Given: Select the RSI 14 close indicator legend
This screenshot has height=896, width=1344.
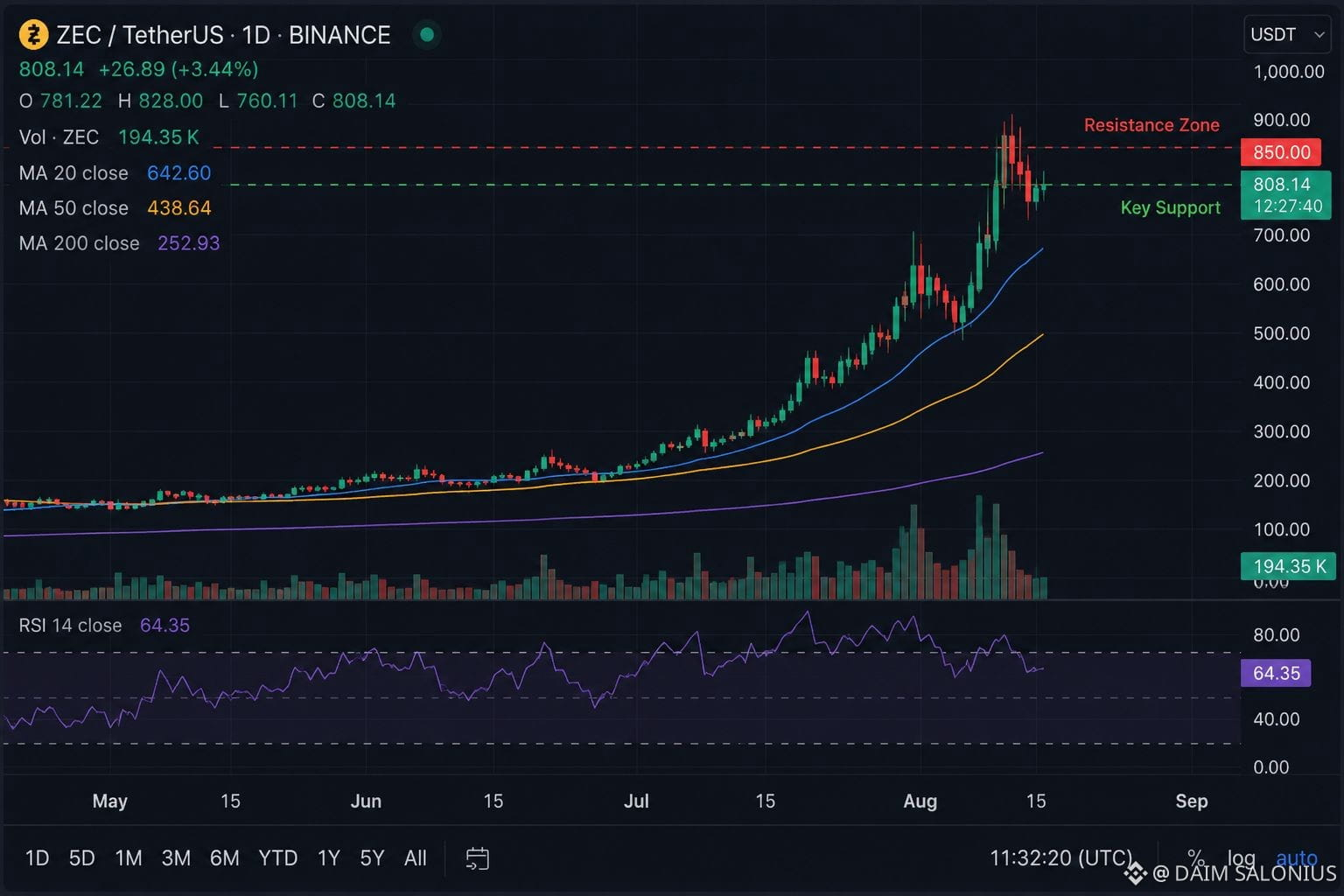Looking at the screenshot, I should (x=70, y=626).
